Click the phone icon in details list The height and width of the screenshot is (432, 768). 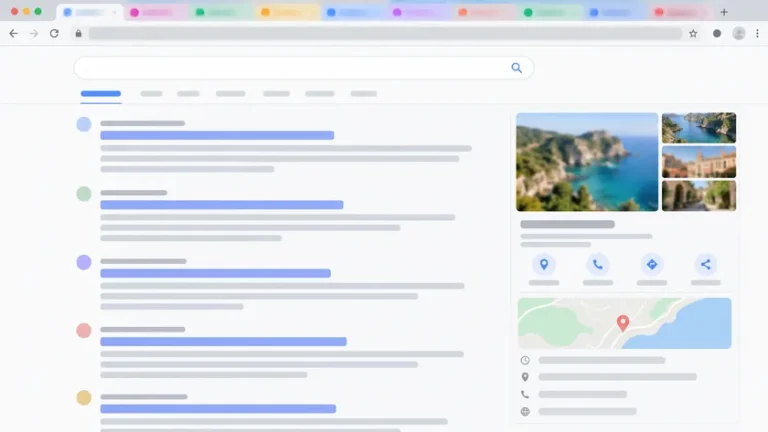pyautogui.click(x=525, y=394)
